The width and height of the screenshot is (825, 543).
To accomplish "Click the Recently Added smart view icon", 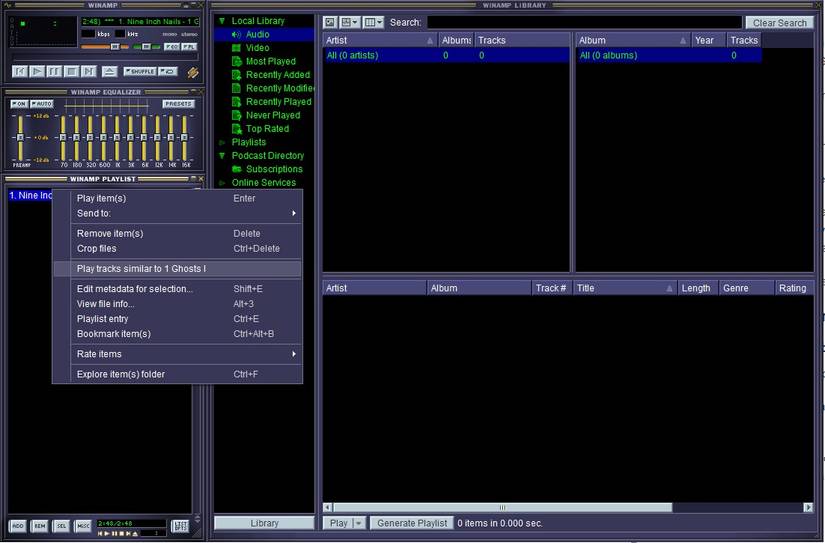I will click(237, 75).
